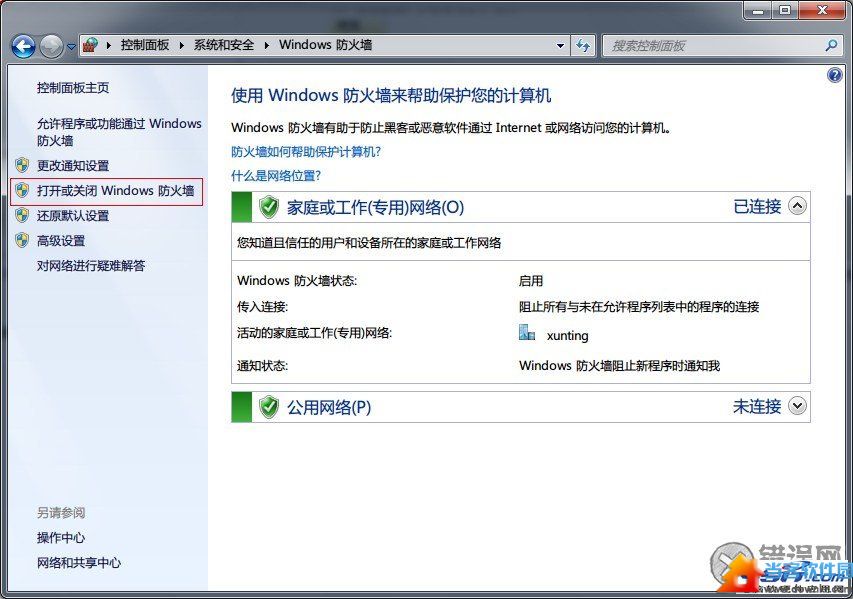This screenshot has height=599, width=853.
Task: Click 阻止所有与未在允许程序列表中的程序的连接 value
Action: [639, 307]
